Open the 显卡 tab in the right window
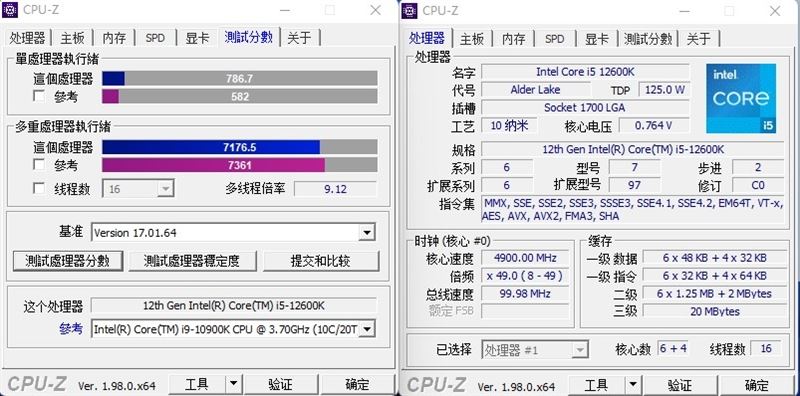 tap(597, 38)
